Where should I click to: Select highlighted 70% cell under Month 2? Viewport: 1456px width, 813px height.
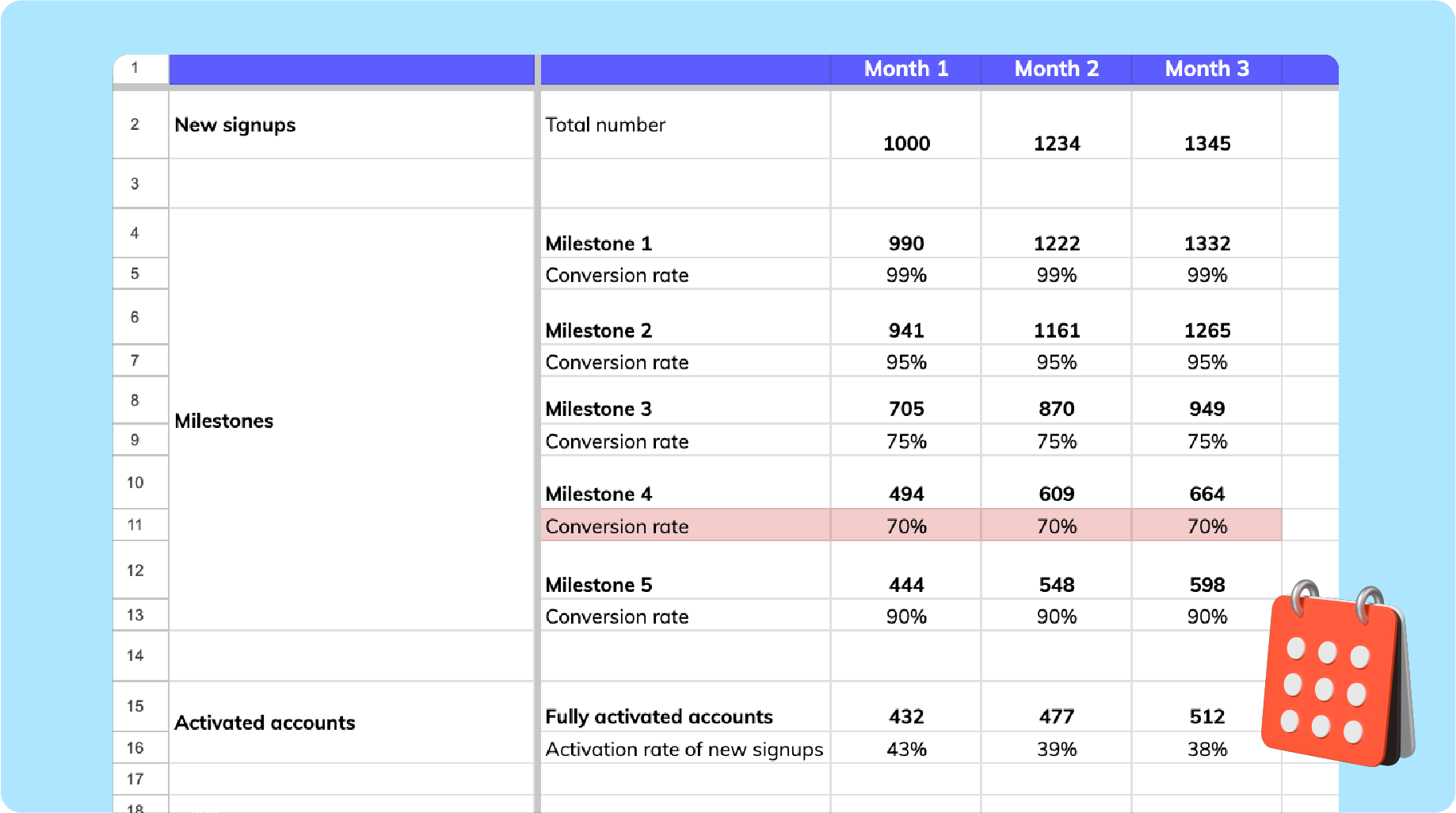tap(1056, 526)
